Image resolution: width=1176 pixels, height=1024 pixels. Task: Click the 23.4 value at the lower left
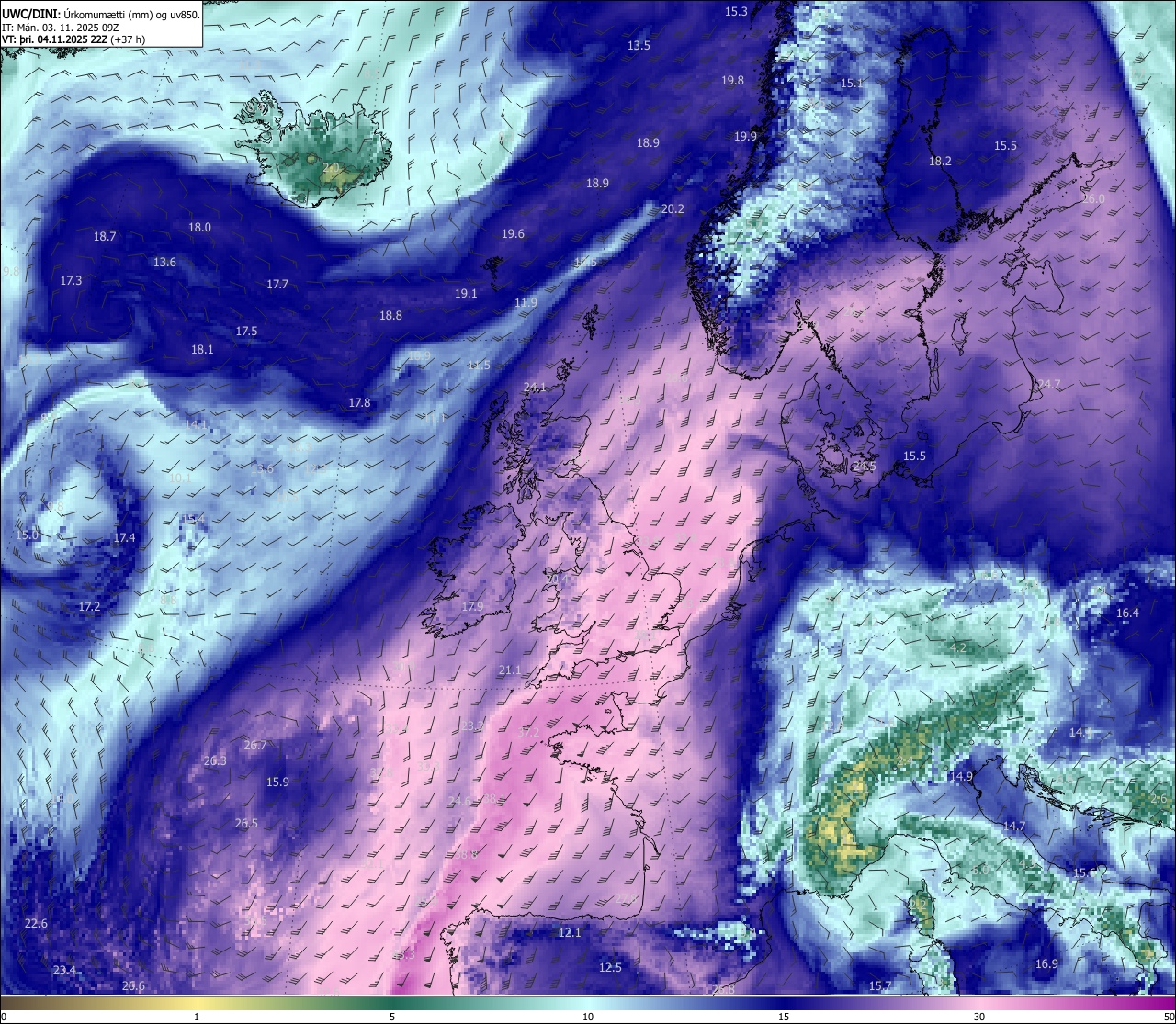coord(64,971)
